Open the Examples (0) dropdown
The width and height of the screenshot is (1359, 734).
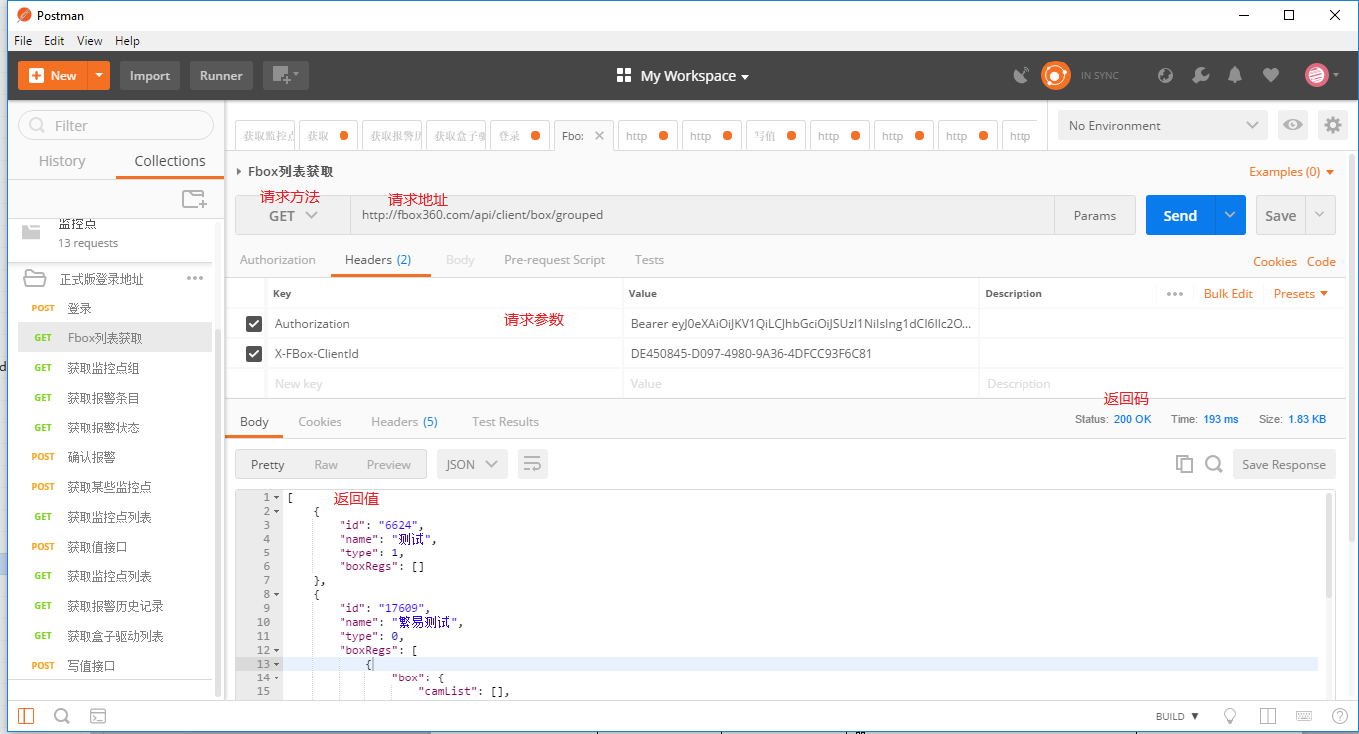(1292, 172)
